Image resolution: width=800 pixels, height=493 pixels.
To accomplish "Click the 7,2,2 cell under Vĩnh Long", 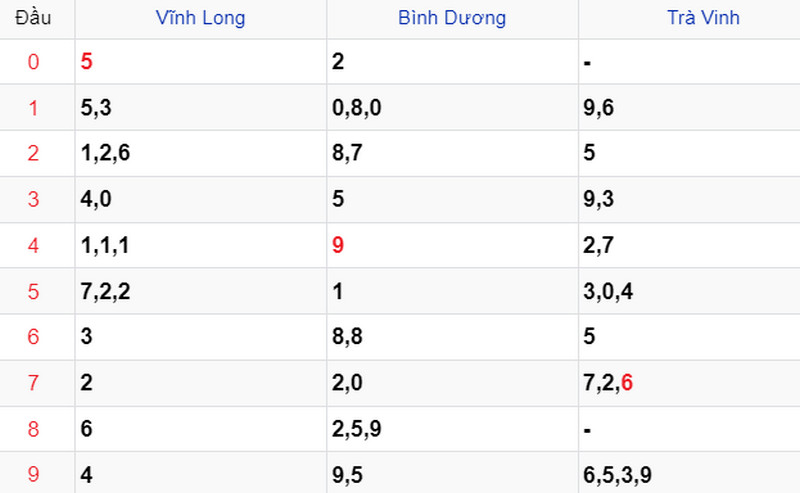I will (x=201, y=291).
